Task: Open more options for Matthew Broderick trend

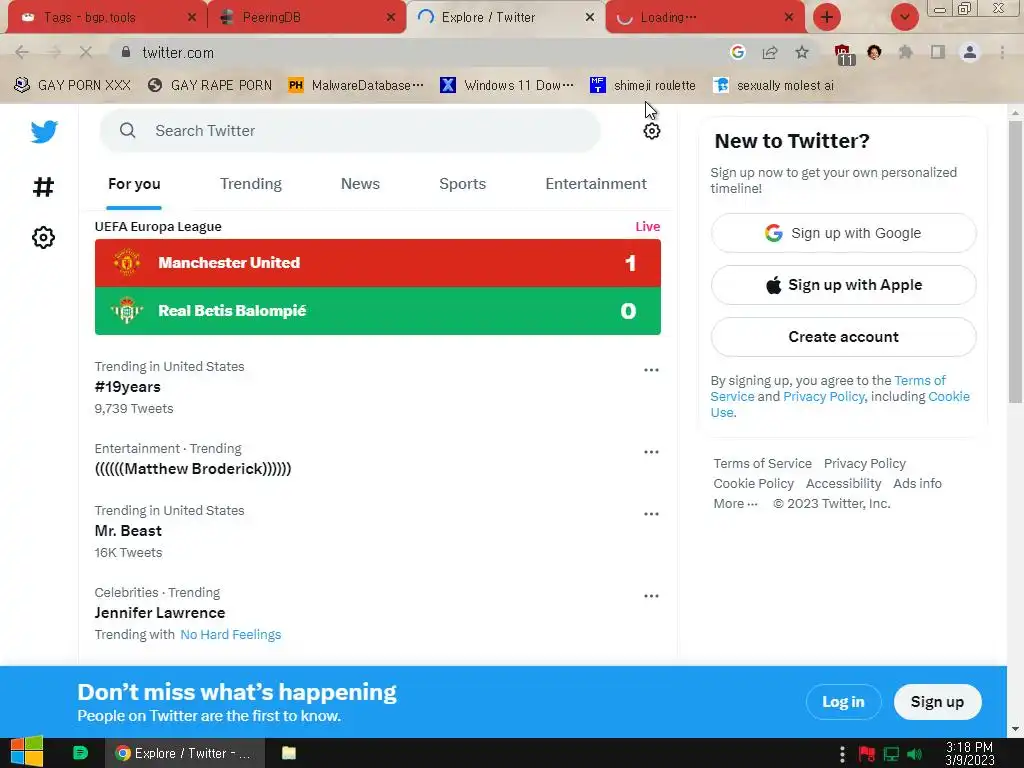Action: tap(651, 452)
